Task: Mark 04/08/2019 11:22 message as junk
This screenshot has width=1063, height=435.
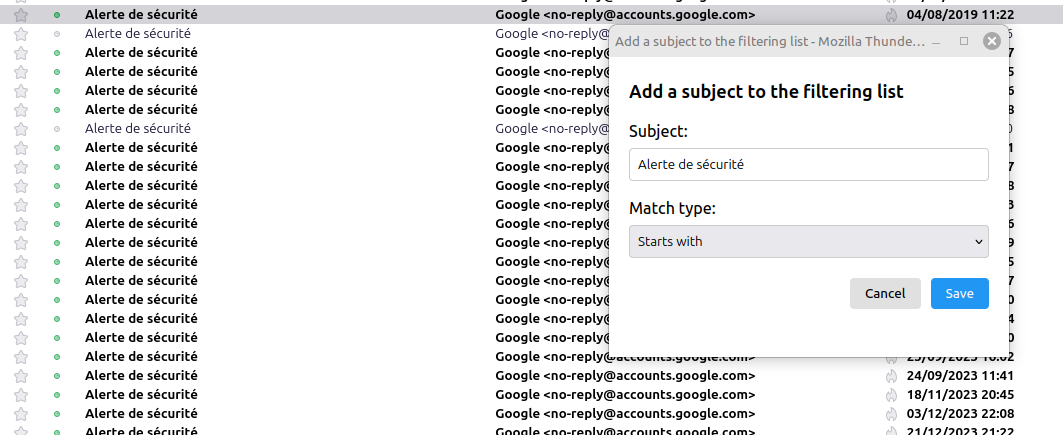Action: tap(891, 14)
